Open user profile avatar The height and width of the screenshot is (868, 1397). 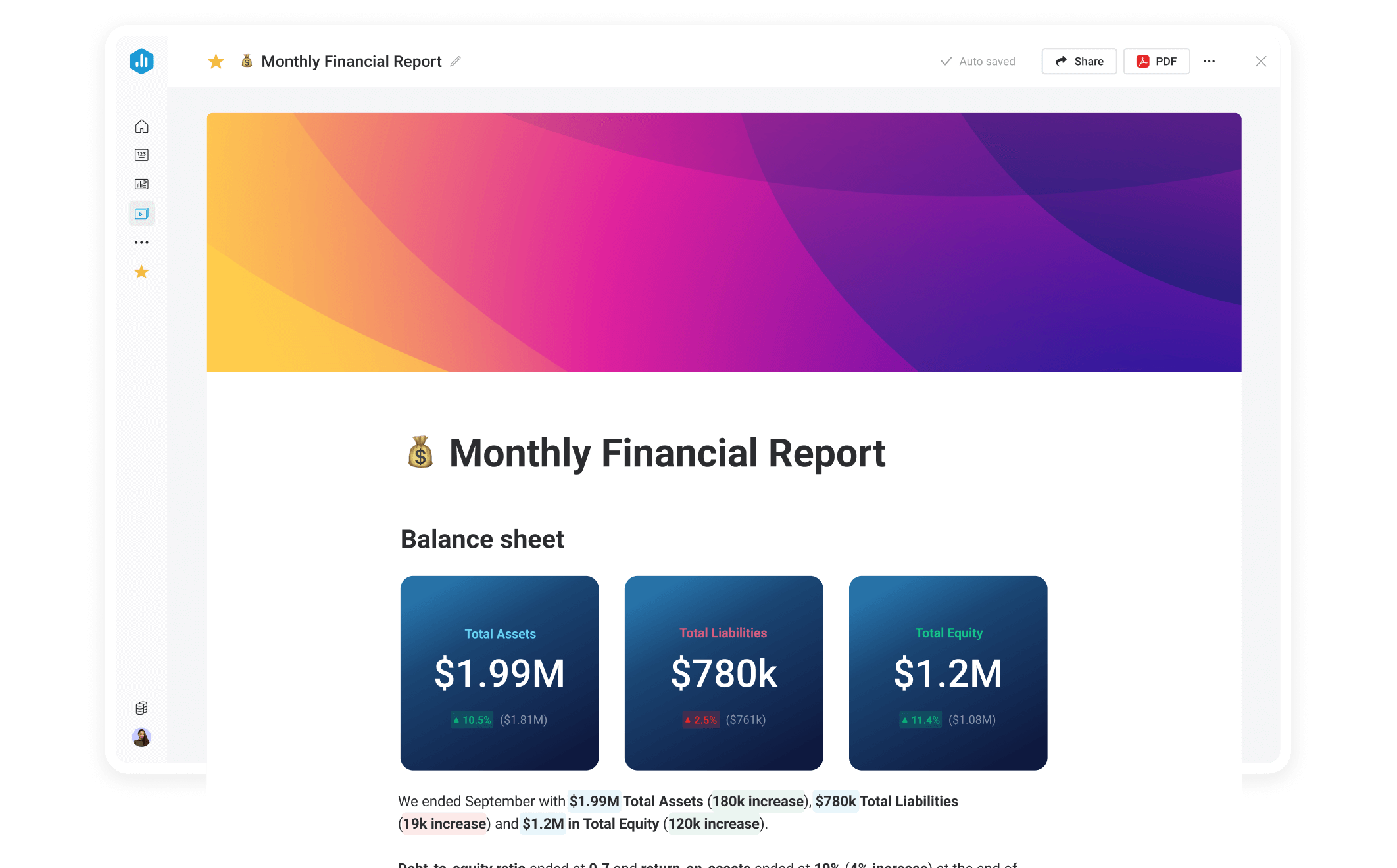[x=141, y=737]
